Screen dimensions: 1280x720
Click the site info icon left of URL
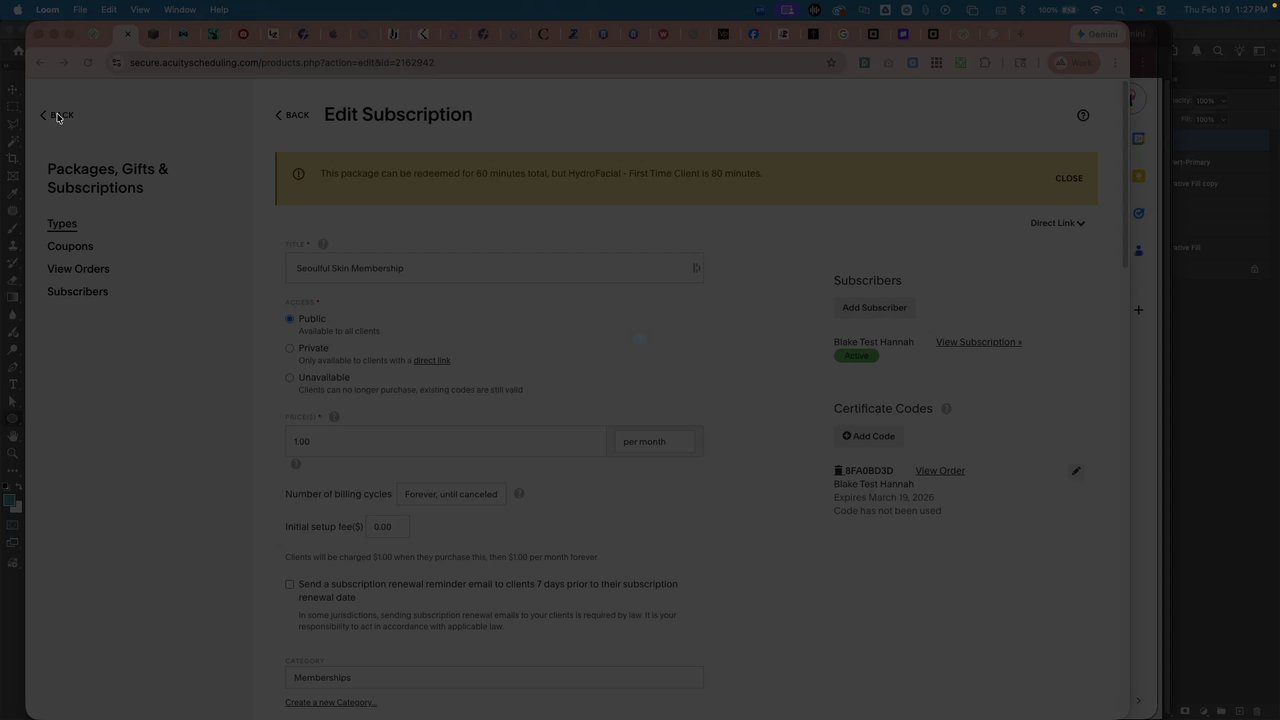pos(117,62)
